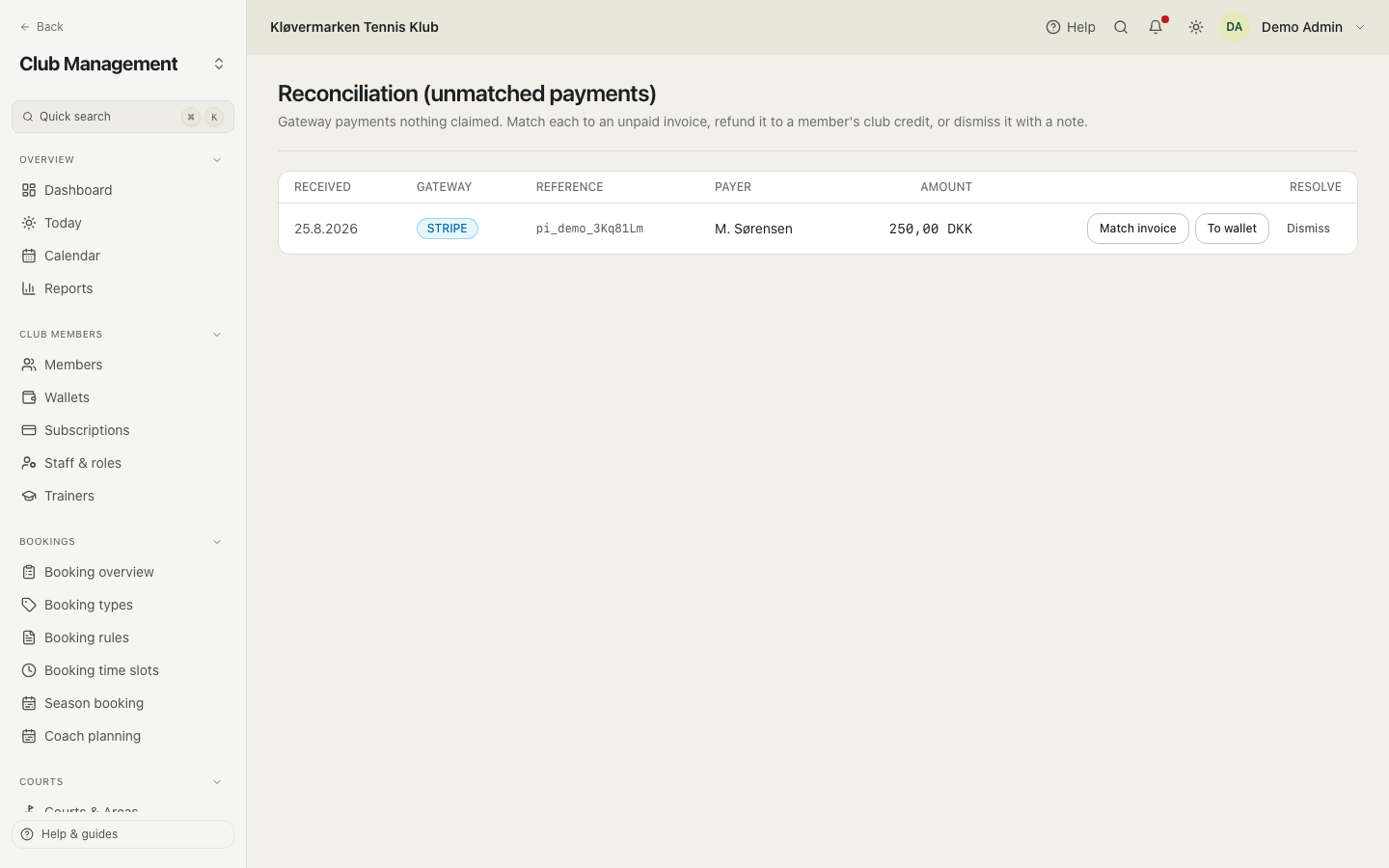Collapse the Overview section
This screenshot has height=868, width=1389.
217,160
